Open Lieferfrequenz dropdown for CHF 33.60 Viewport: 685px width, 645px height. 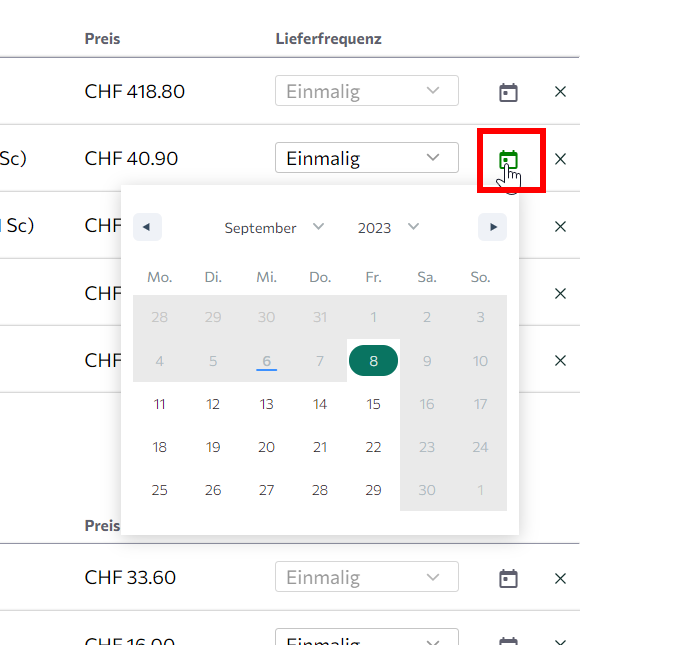[x=366, y=577]
